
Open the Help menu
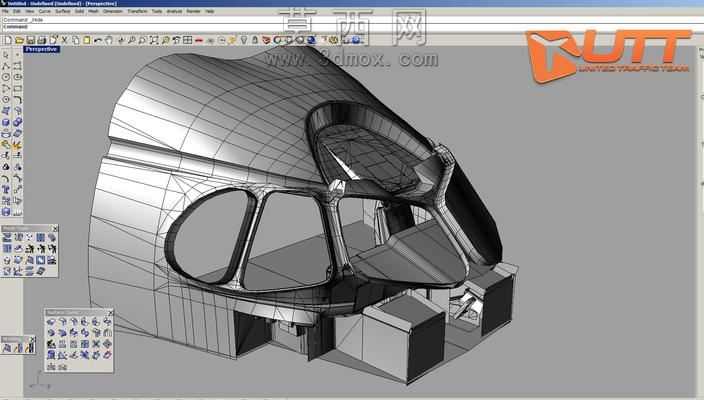(x=210, y=11)
